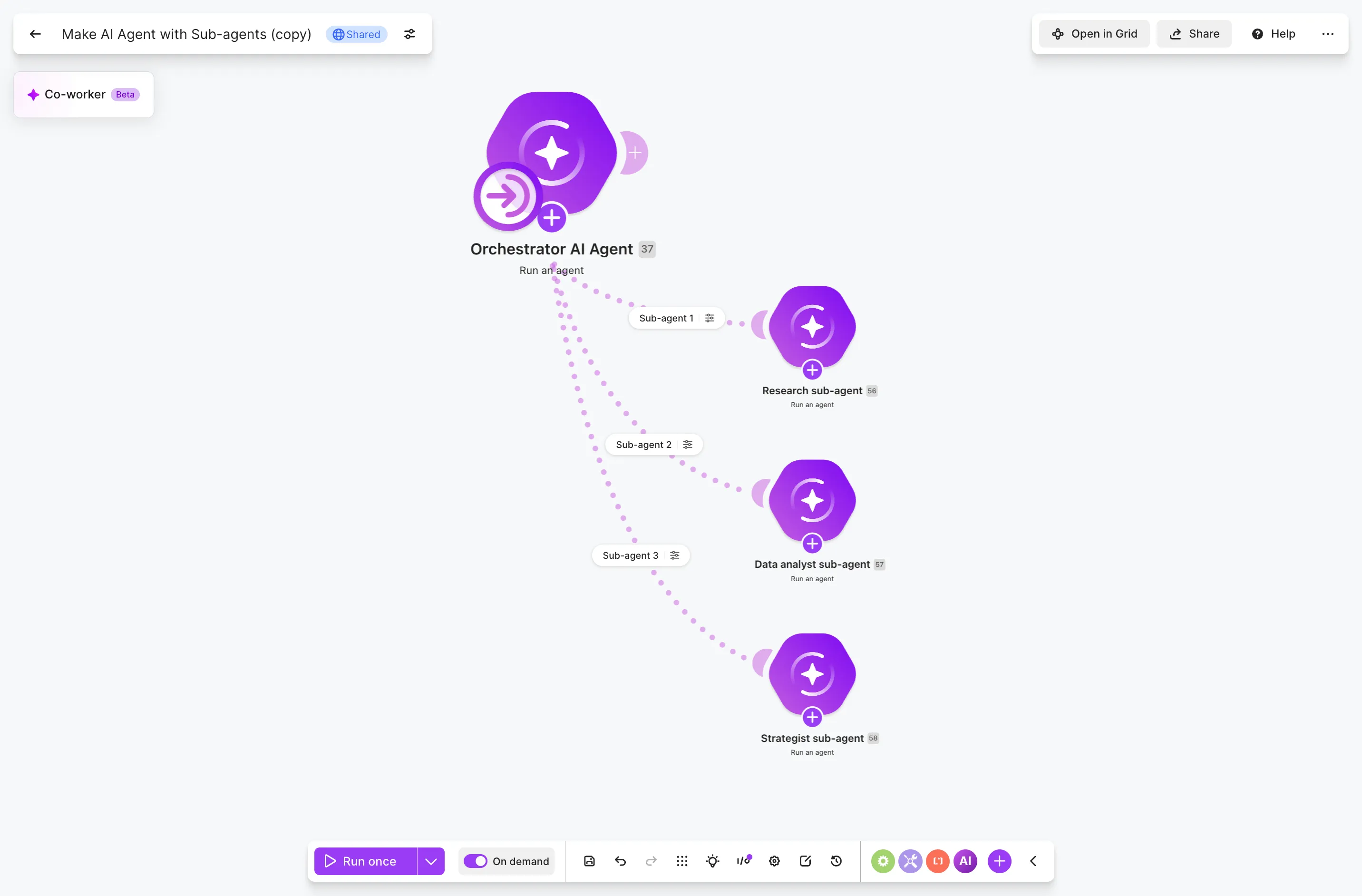Open scenario inputs and outputs (I/O)
This screenshot has width=1362, height=896.
743,861
